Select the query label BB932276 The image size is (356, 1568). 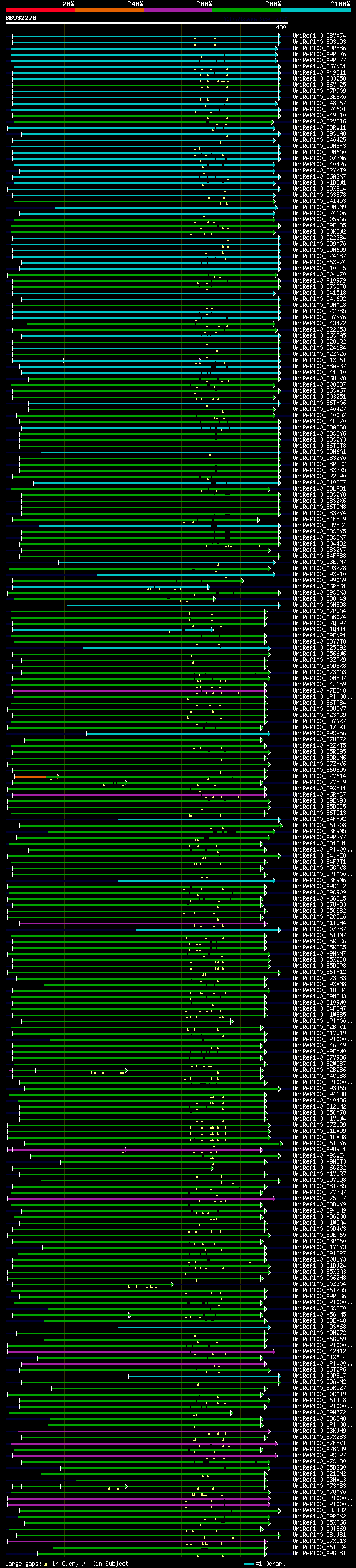point(21,18)
